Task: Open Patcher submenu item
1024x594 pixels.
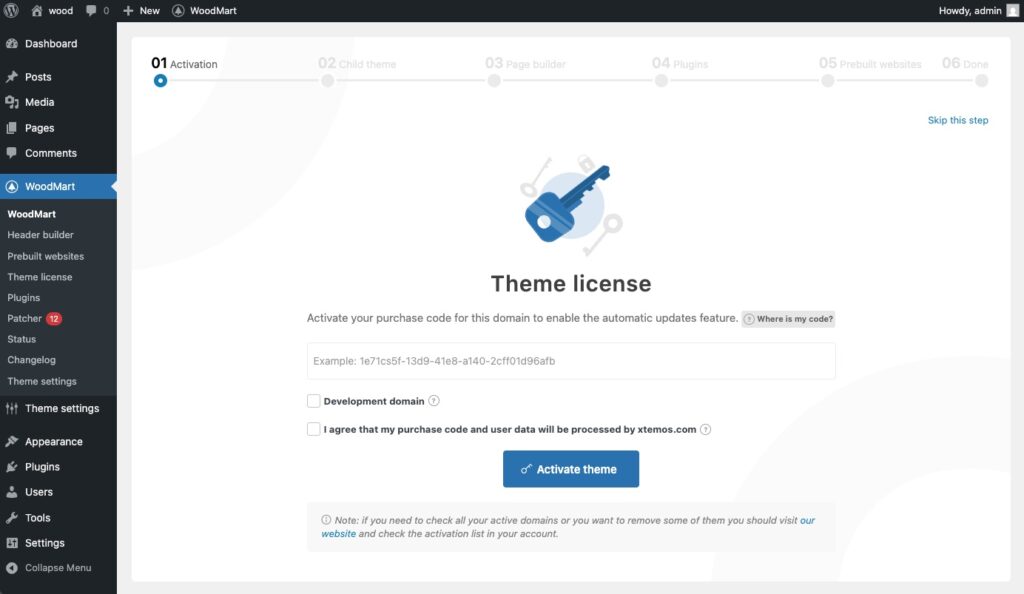Action: (x=24, y=318)
